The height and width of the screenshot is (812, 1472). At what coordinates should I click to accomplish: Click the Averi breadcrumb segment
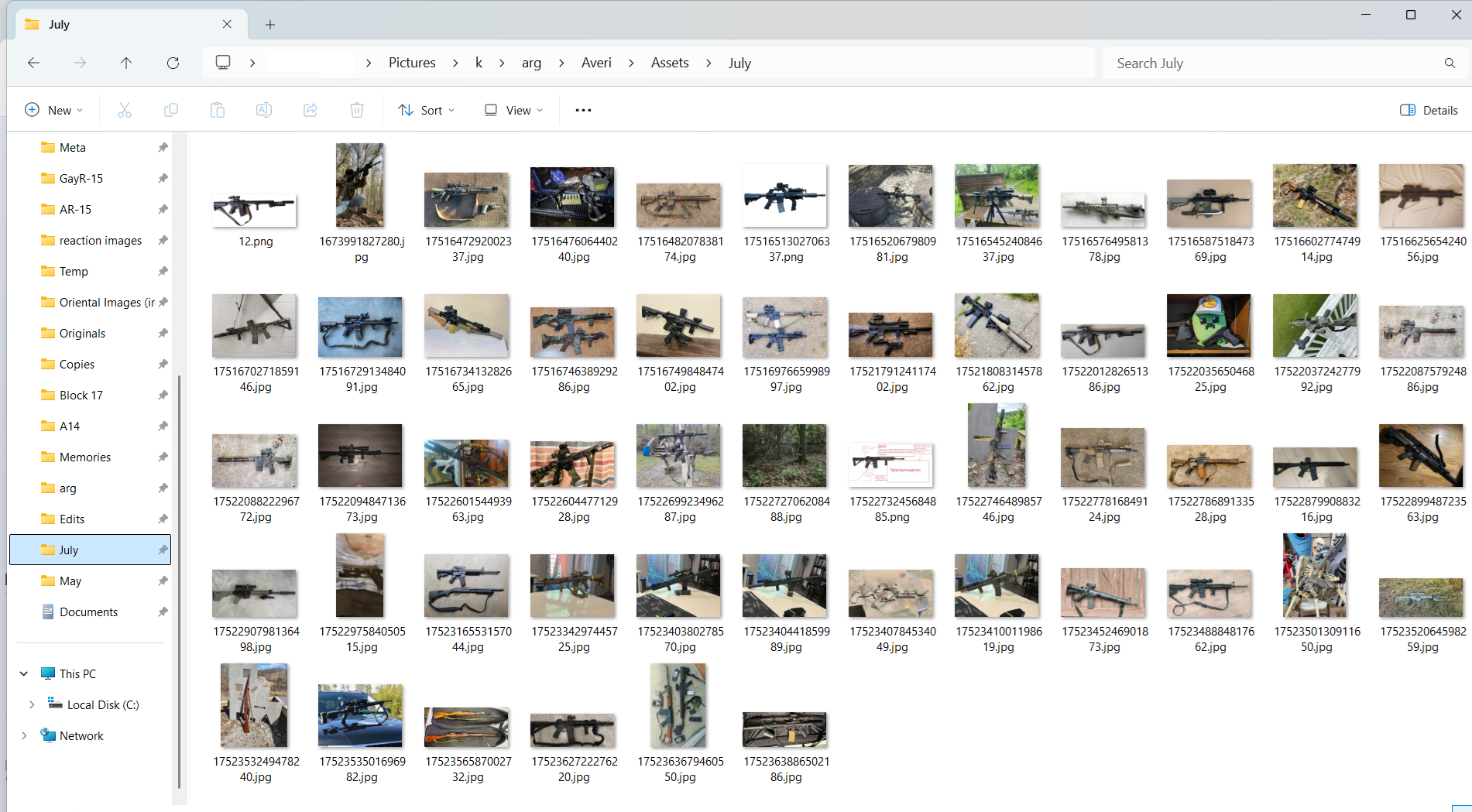pyautogui.click(x=596, y=63)
